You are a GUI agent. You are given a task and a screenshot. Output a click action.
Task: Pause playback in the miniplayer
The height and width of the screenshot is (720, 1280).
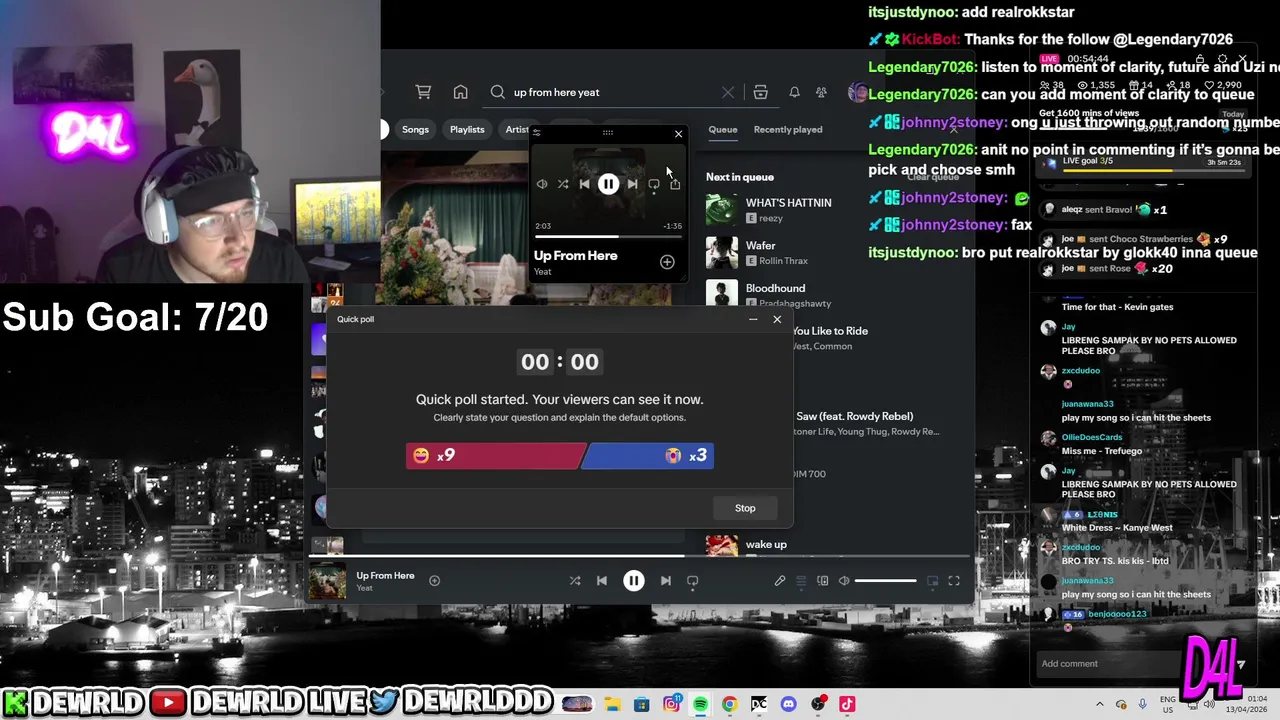point(608,184)
